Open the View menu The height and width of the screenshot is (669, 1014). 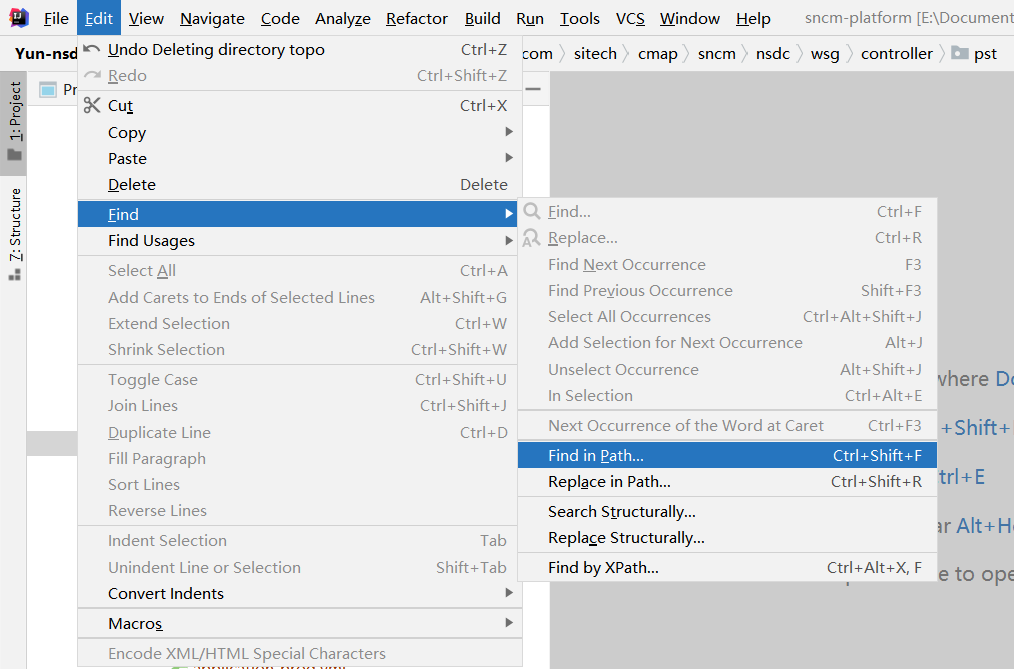(146, 19)
